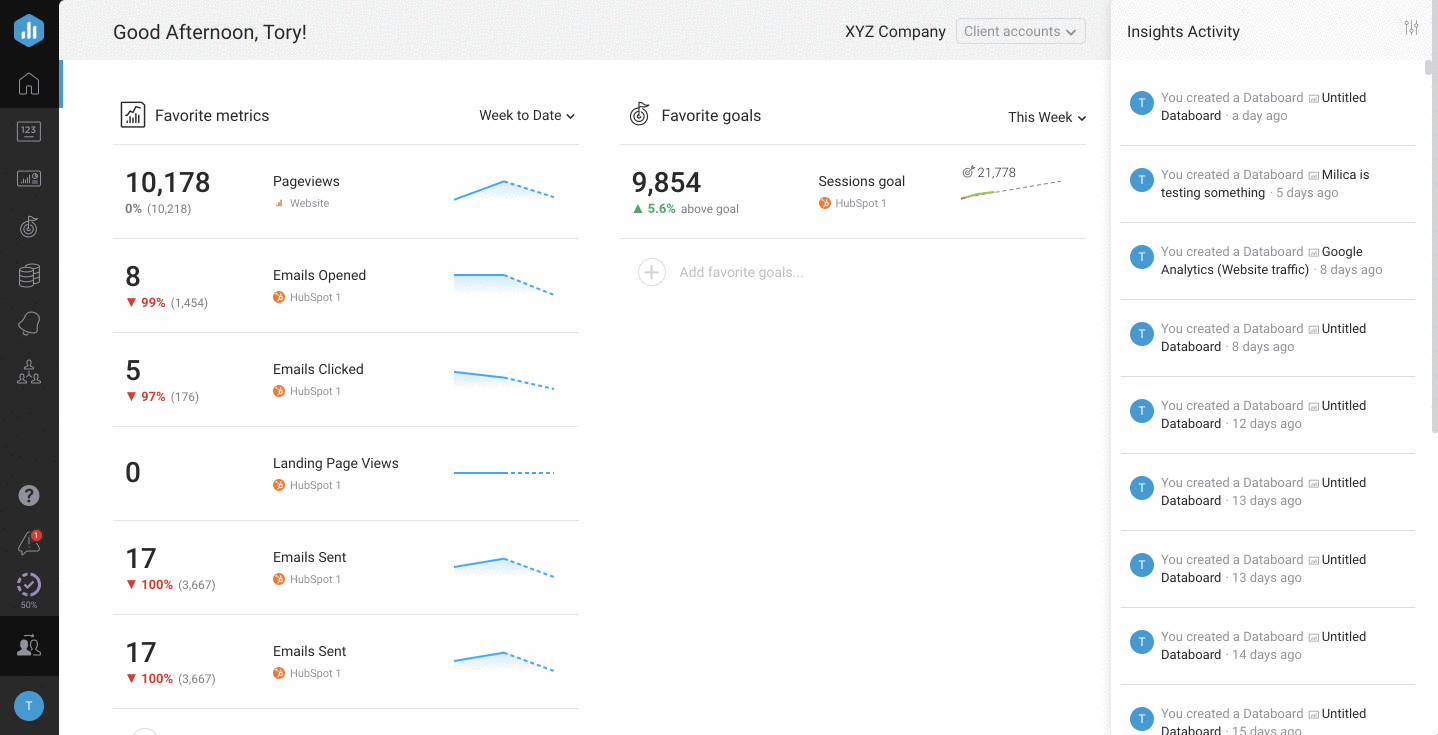This screenshot has height=735, width=1438.
Task: Open Data Sources database icon
Action: pyautogui.click(x=29, y=276)
